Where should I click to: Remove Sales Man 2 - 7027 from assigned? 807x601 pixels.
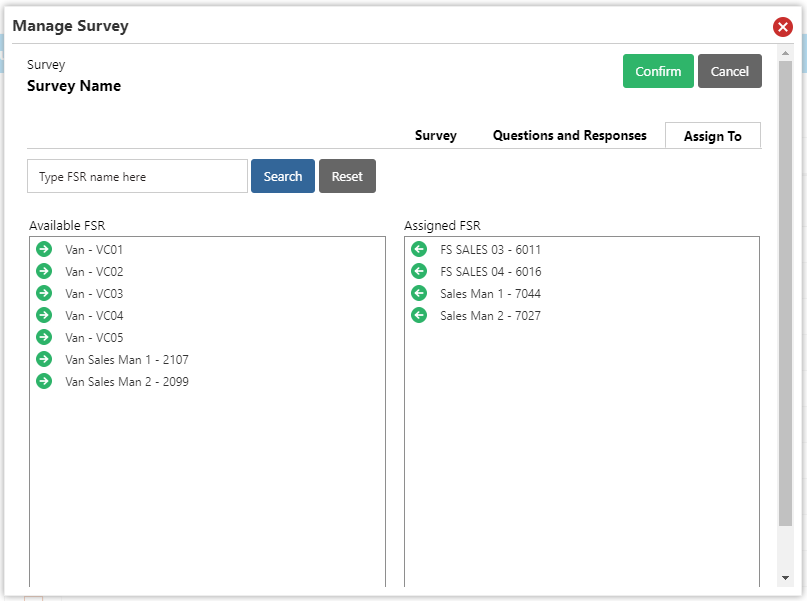(x=419, y=315)
